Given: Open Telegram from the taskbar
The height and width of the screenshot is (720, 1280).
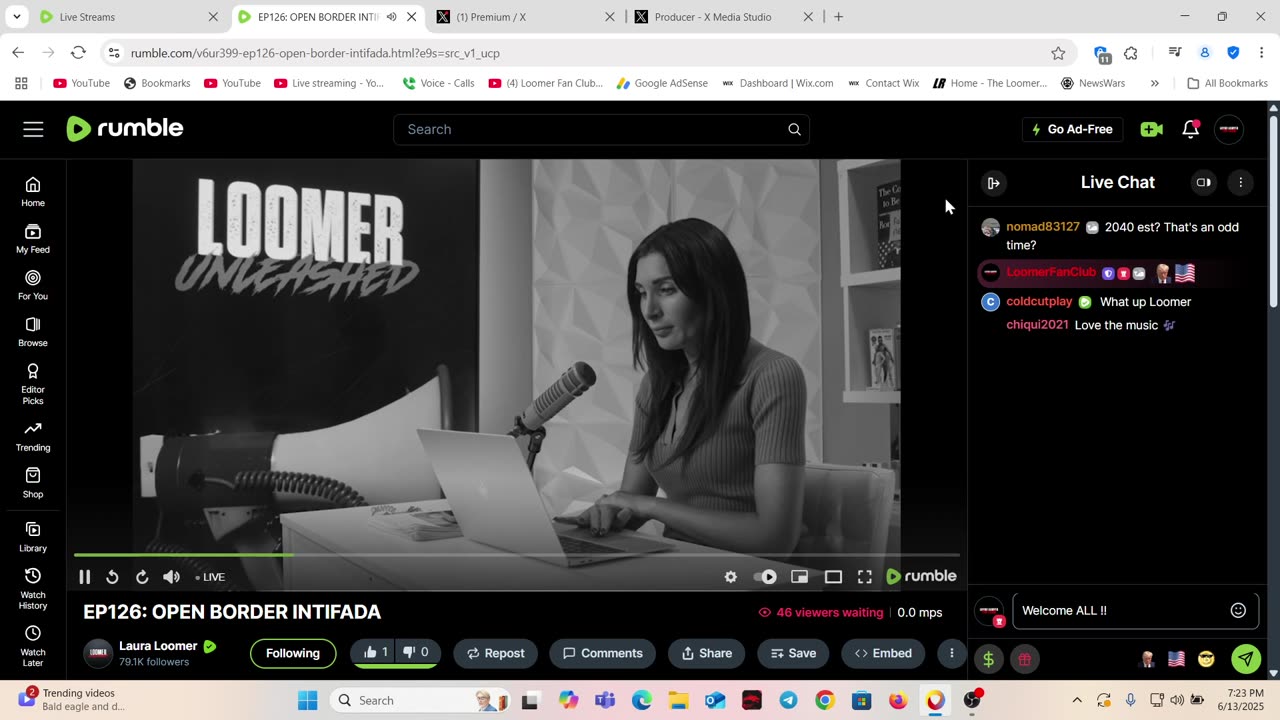Looking at the screenshot, I should [x=788, y=700].
